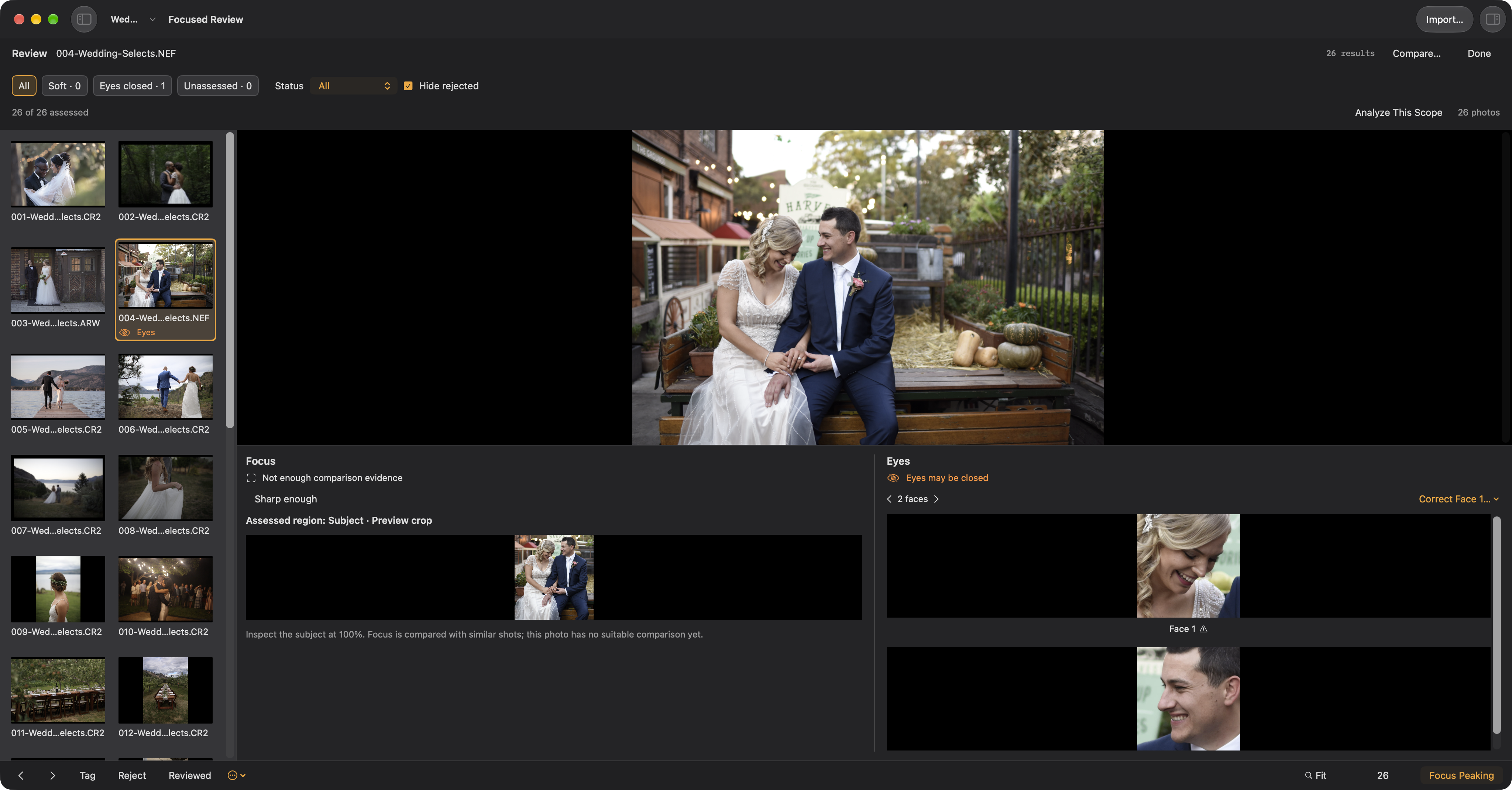Open the library name dropdown chevron

pos(152,19)
